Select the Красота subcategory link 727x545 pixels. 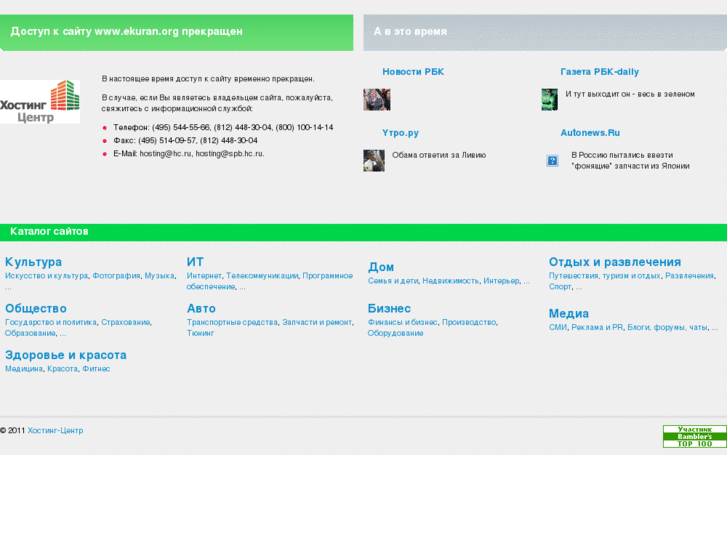pos(62,369)
